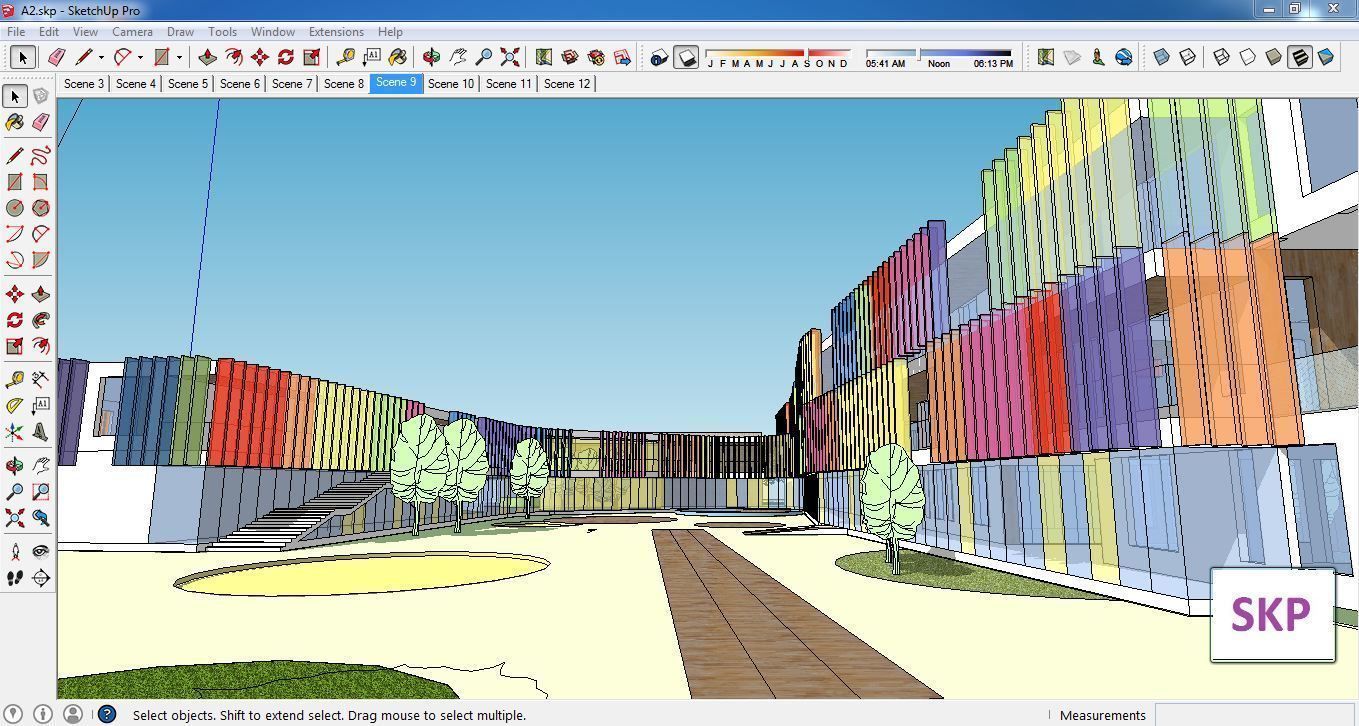
Task: Toggle X-Ray face style
Action: tap(1162, 57)
